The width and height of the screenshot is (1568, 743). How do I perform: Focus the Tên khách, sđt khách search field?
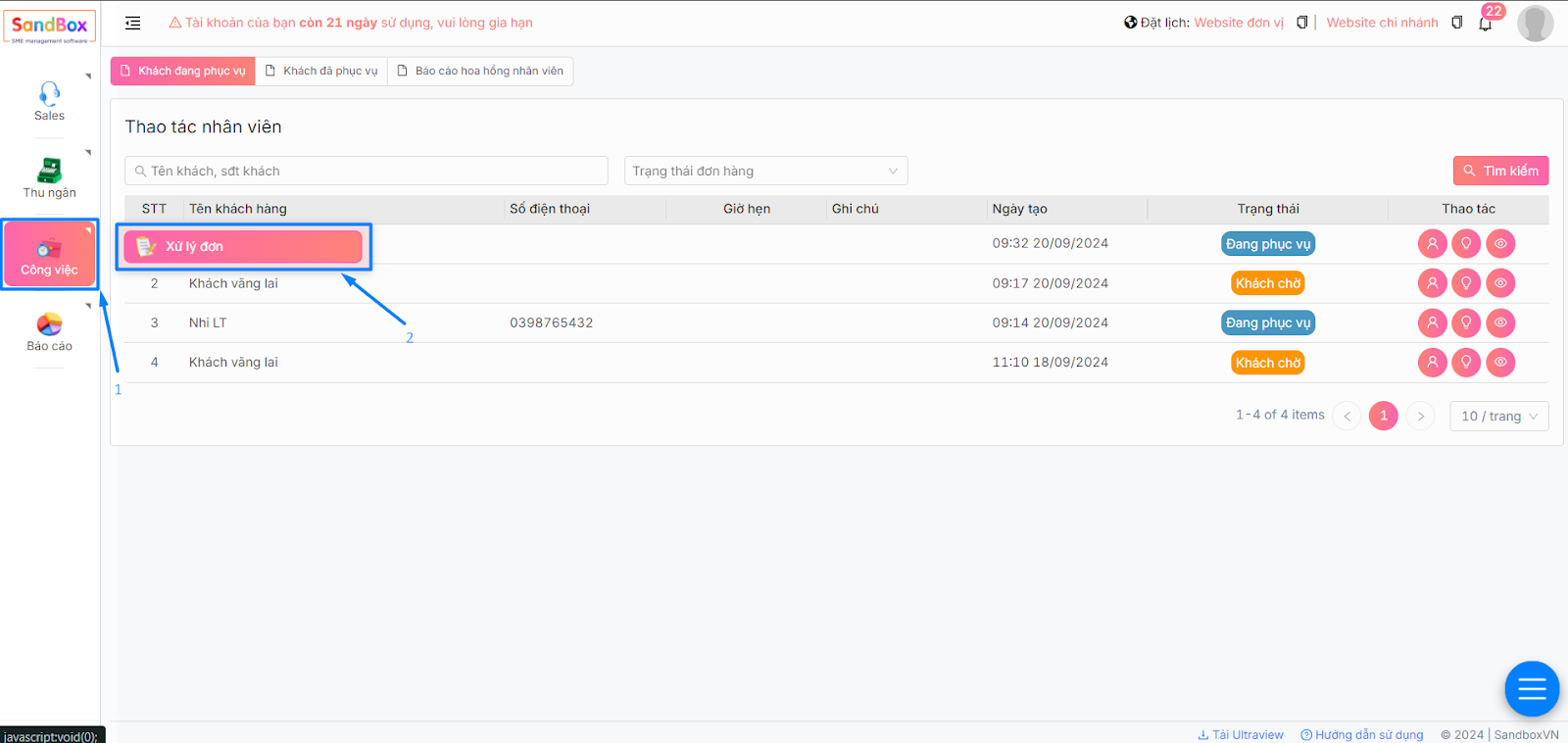coord(367,171)
